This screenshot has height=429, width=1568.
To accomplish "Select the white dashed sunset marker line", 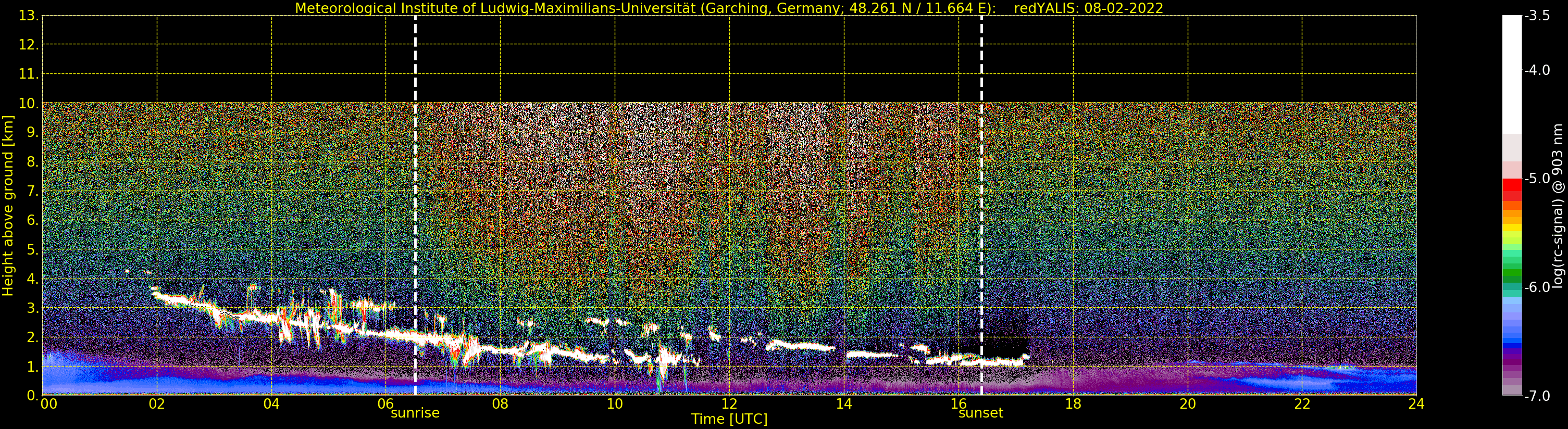I will [x=981, y=205].
